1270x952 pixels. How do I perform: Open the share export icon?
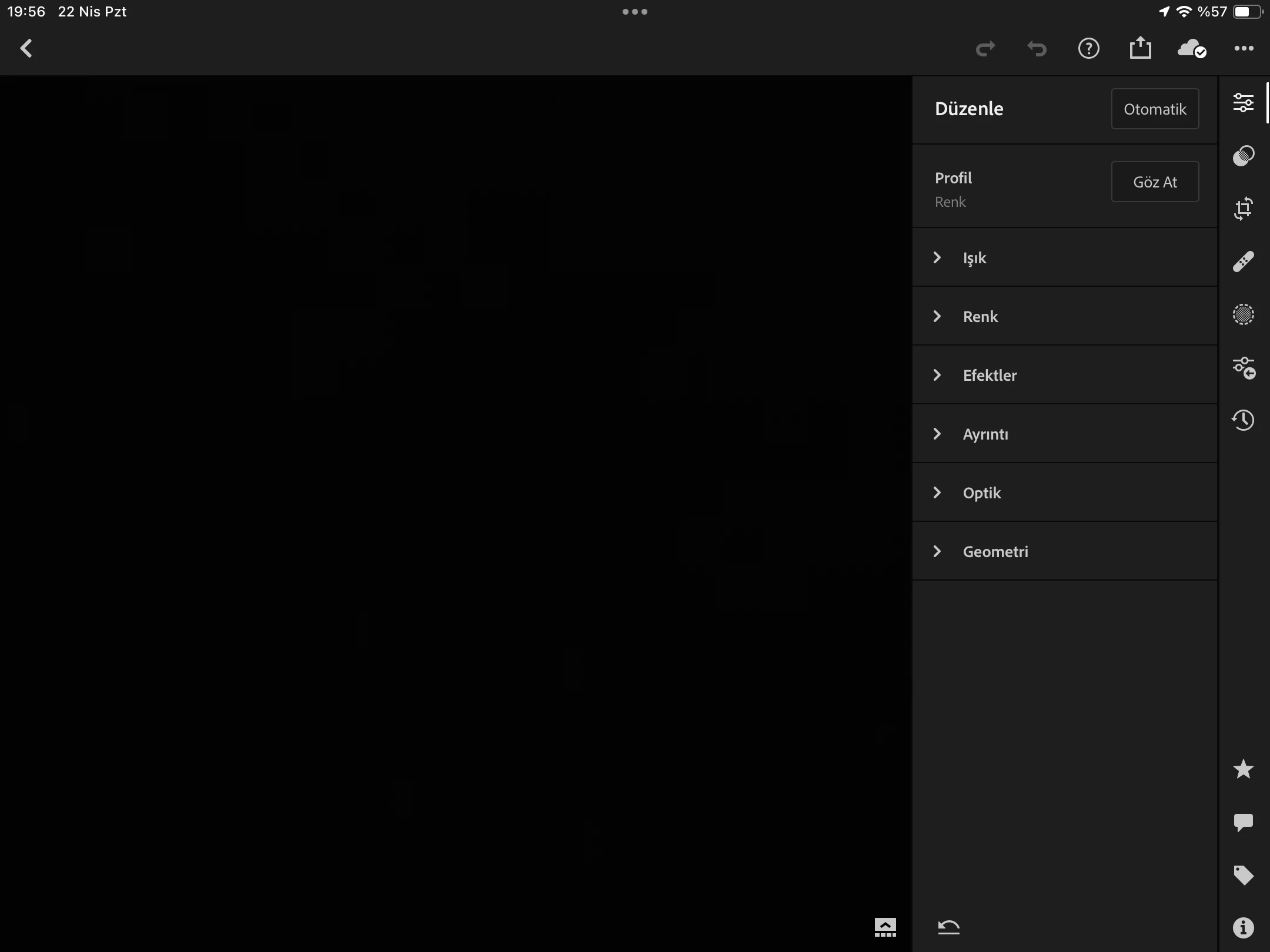point(1140,48)
